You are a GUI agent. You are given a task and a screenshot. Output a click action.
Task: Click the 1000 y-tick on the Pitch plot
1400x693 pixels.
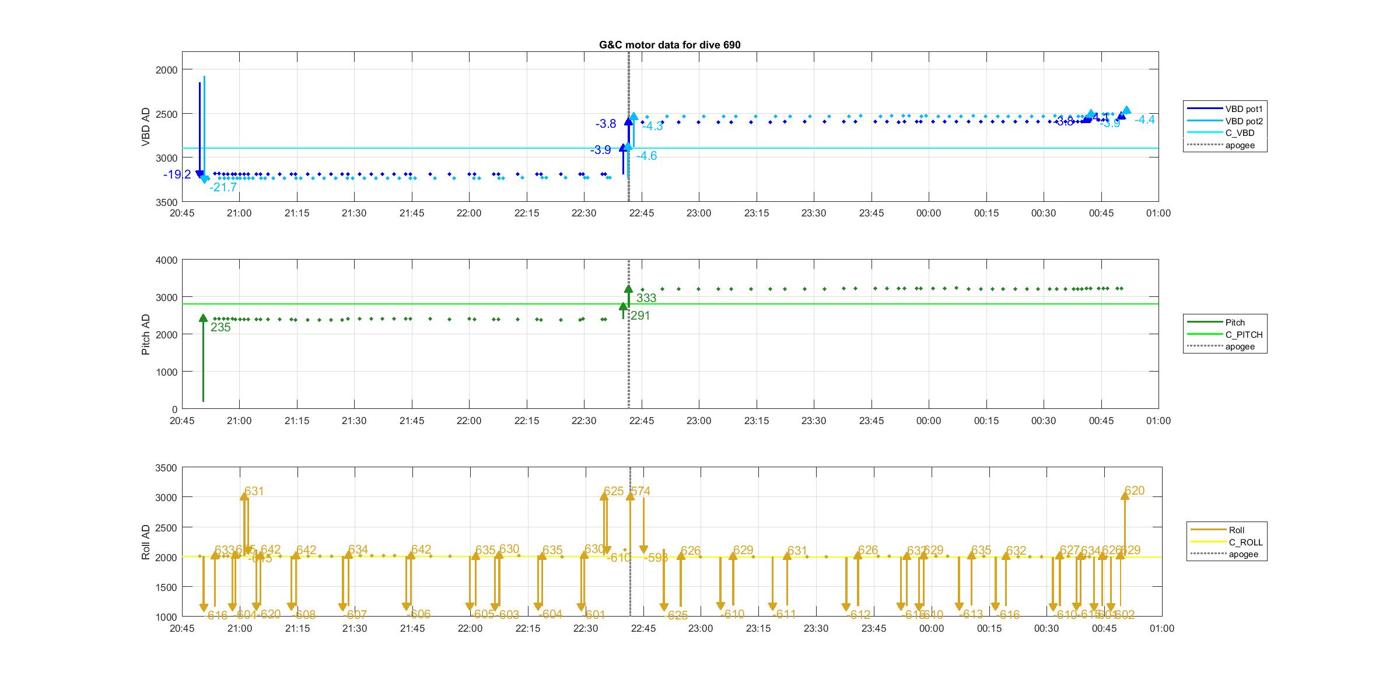(x=165, y=372)
